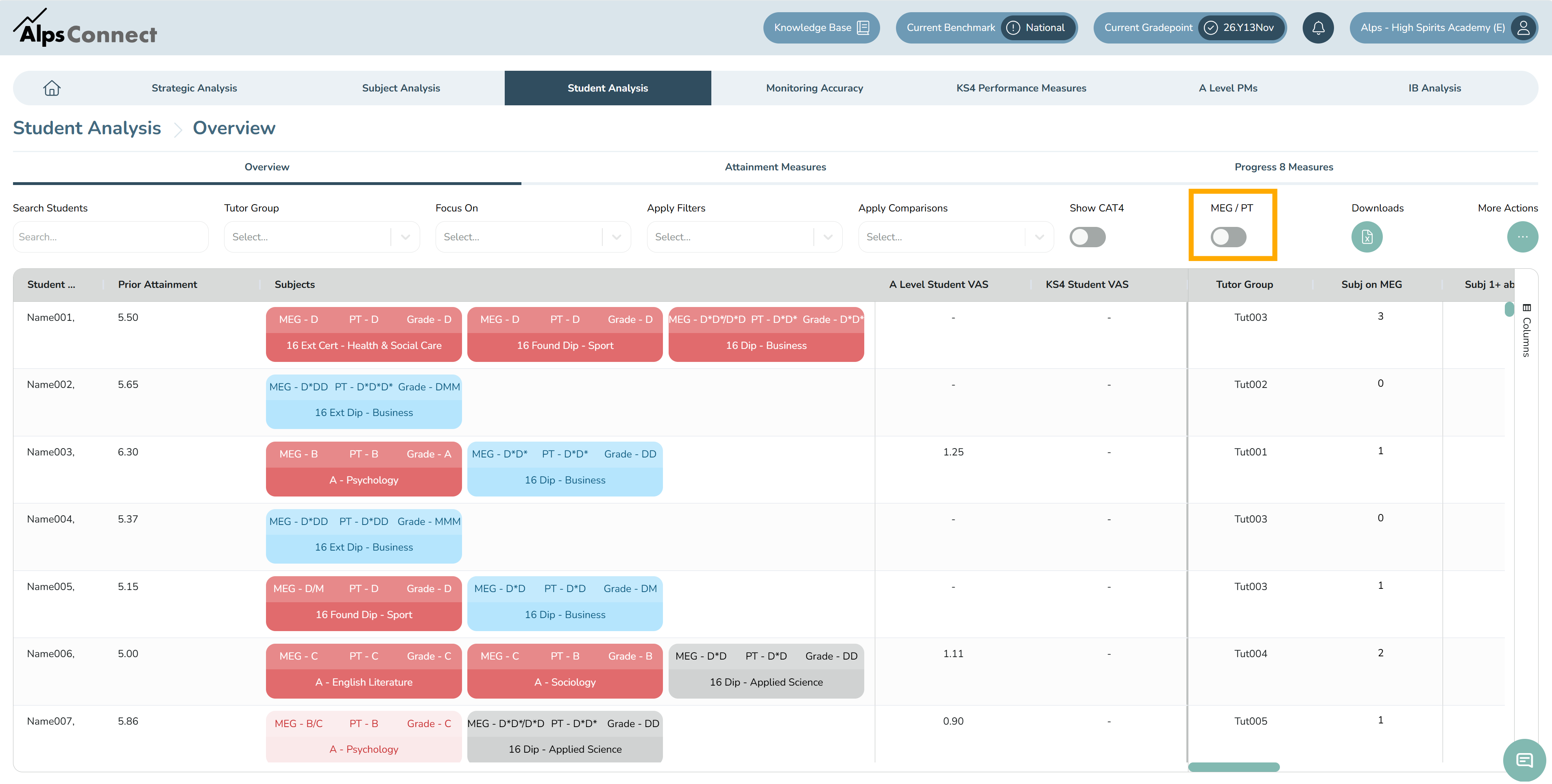Select the Student Analysis tab
This screenshot has width=1552, height=784.
coord(607,88)
